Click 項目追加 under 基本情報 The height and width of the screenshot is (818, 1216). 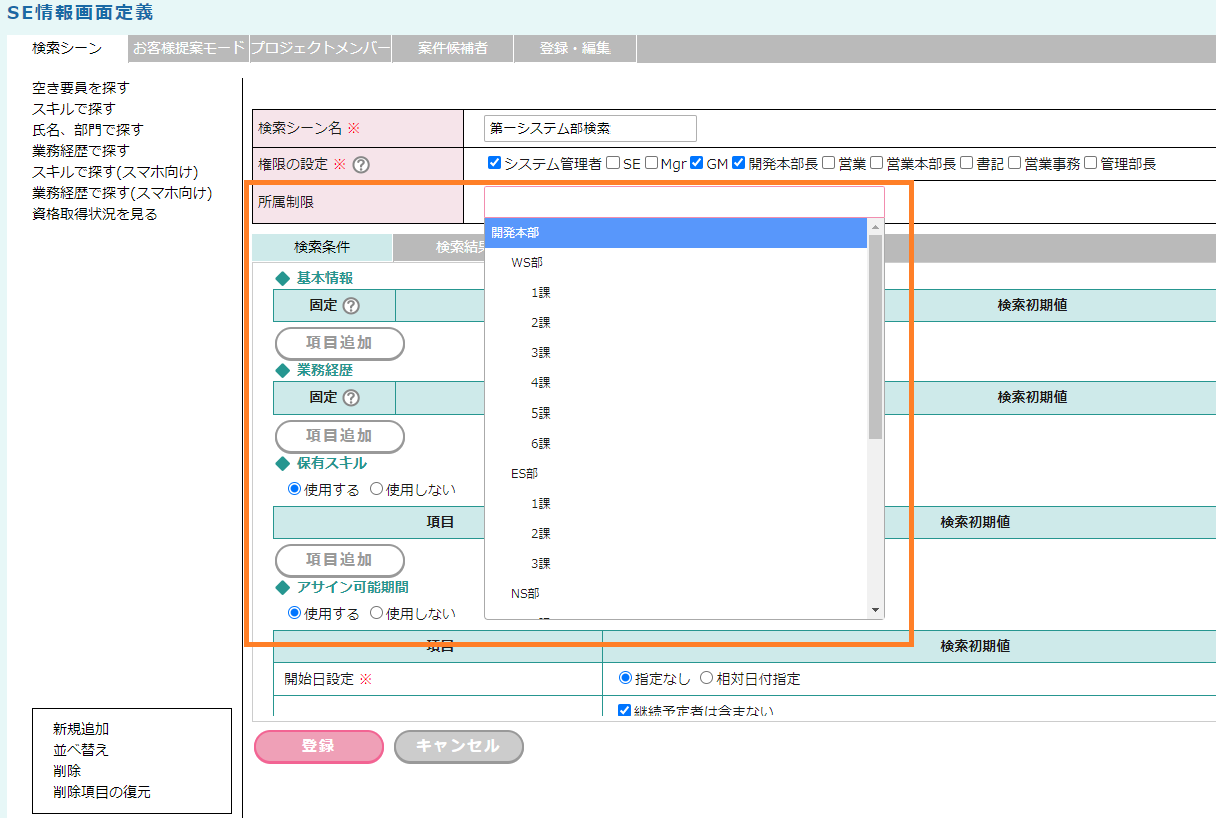340,343
